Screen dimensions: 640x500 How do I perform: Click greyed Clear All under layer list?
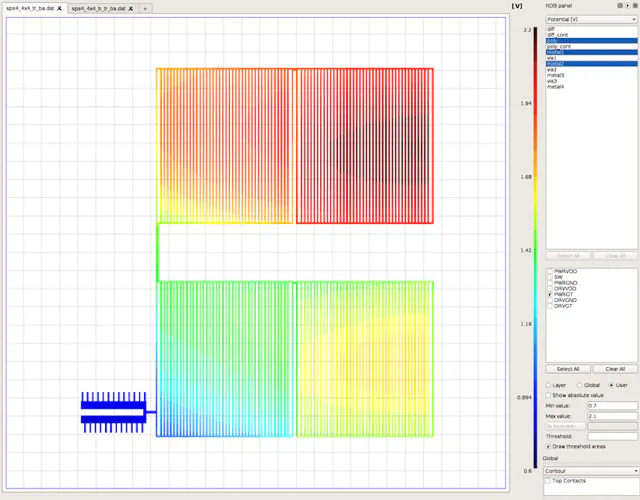615,256
